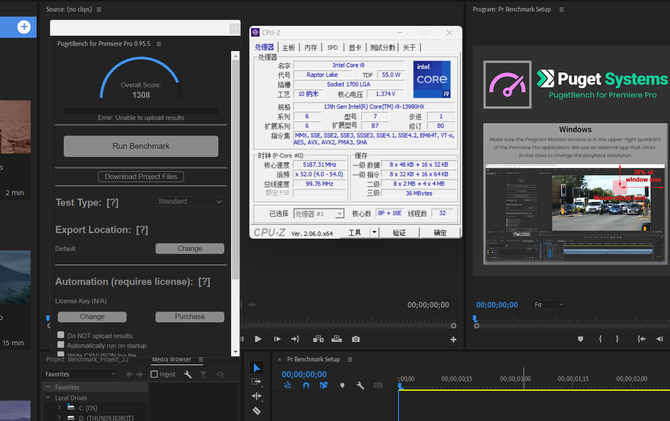This screenshot has height=421, width=670.
Task: Select the Track Select Forward tool
Action: [x=256, y=382]
